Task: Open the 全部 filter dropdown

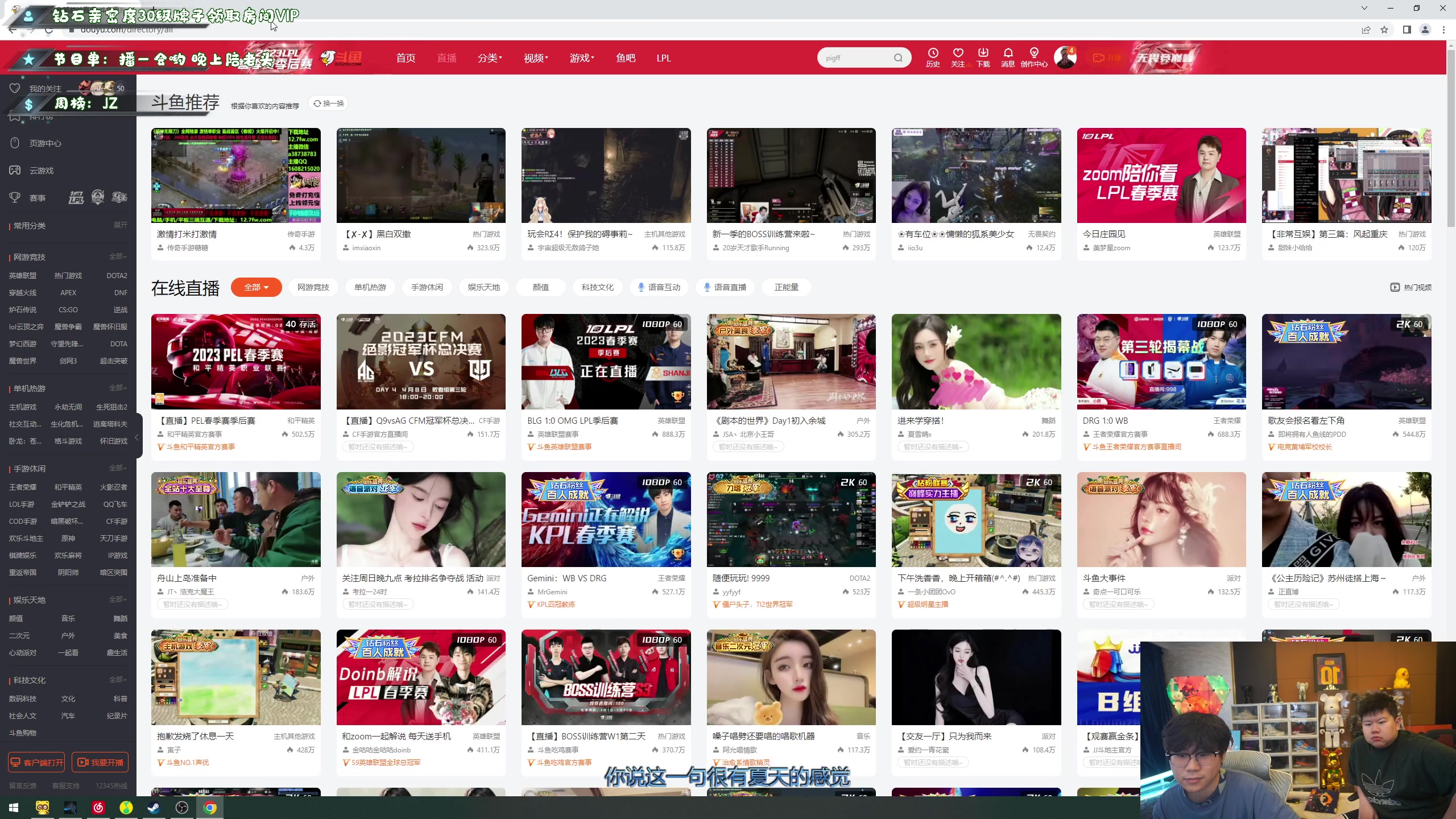Action: (x=256, y=287)
